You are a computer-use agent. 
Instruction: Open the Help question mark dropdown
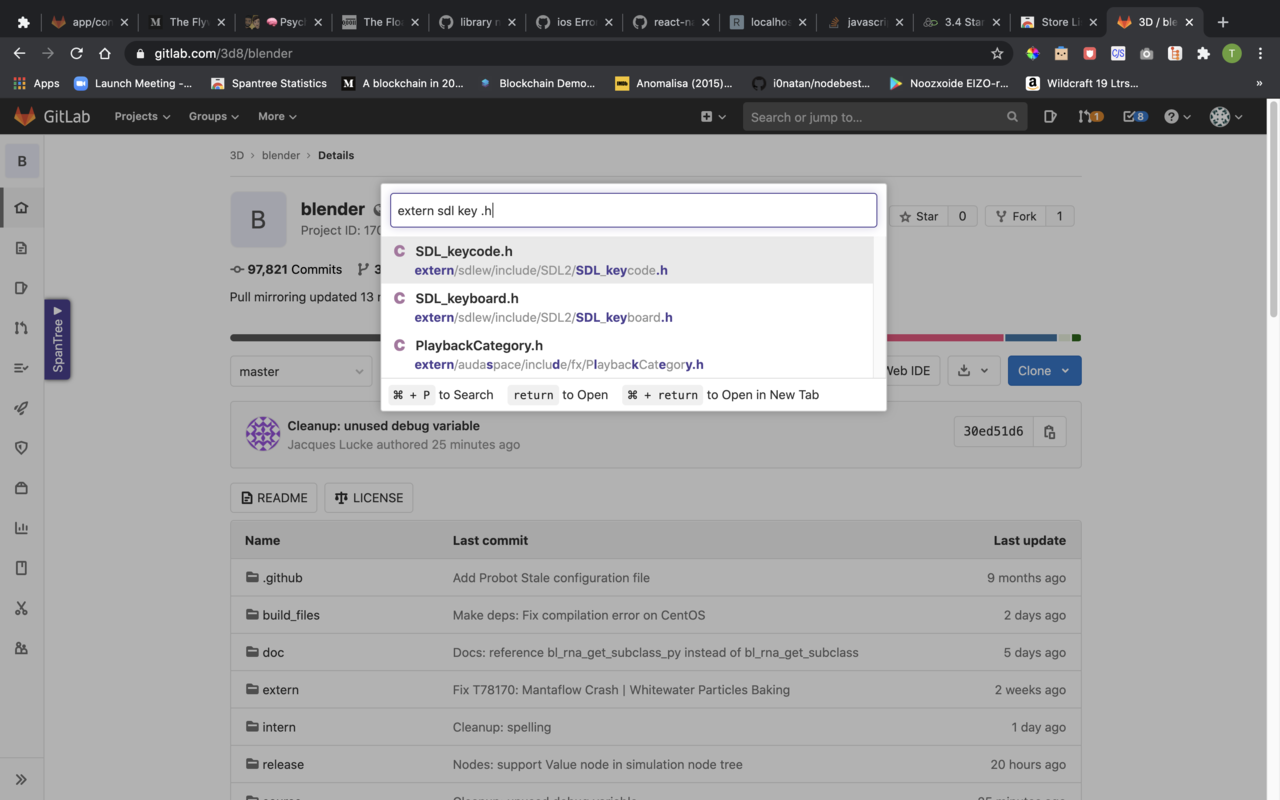(1177, 117)
